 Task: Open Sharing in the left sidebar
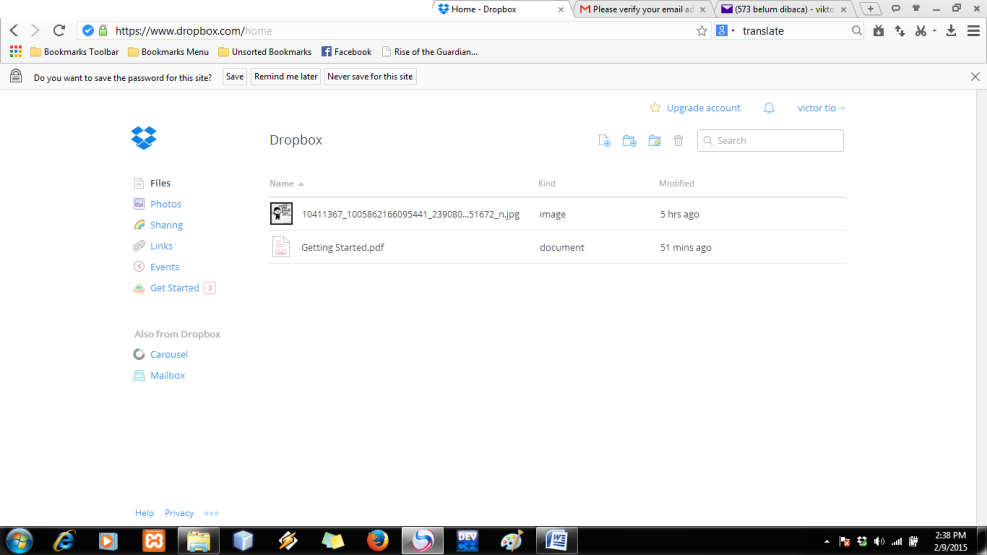click(166, 225)
